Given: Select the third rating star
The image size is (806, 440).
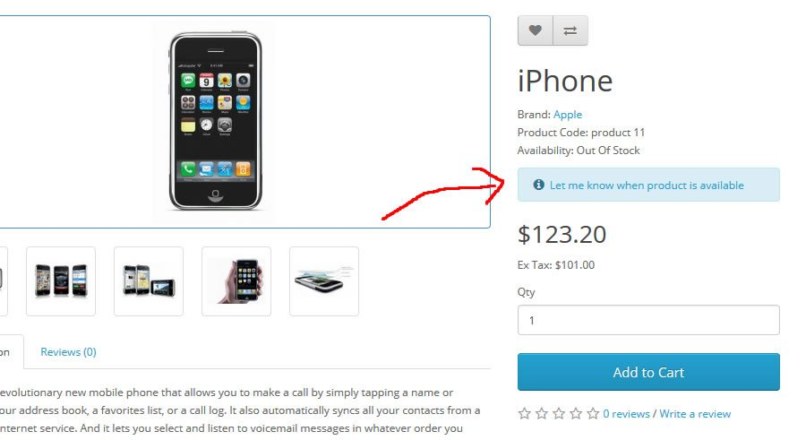Looking at the screenshot, I should pos(559,414).
